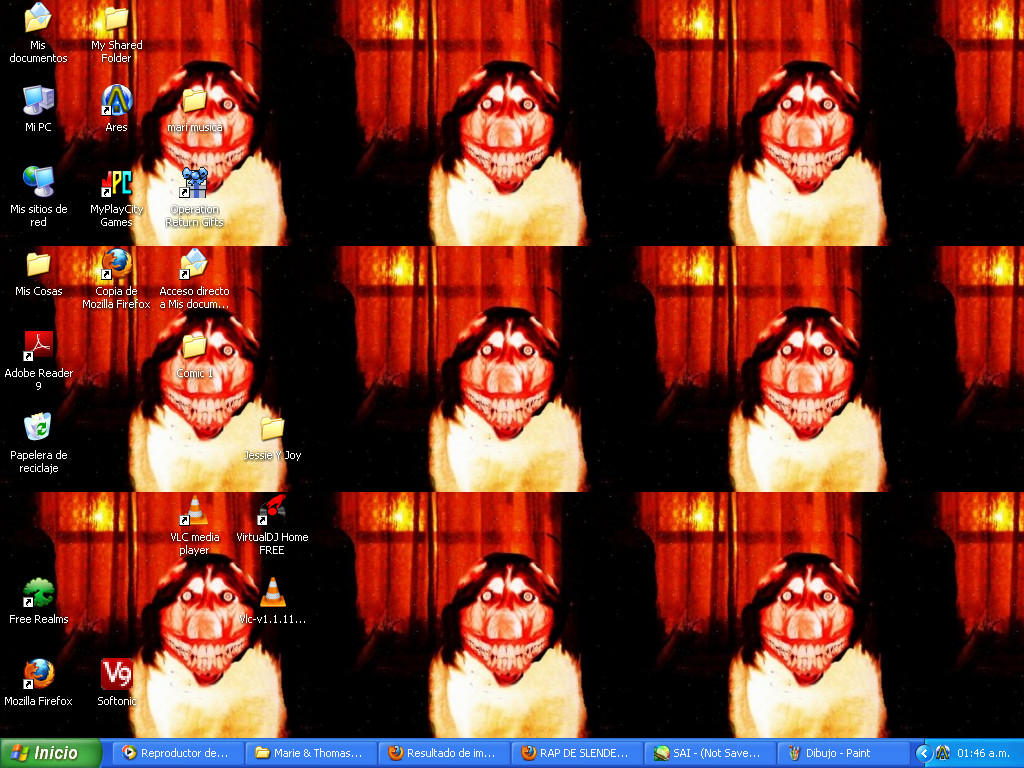The image size is (1024, 768).
Task: Launch Free Realms shortcut
Action: (38, 601)
